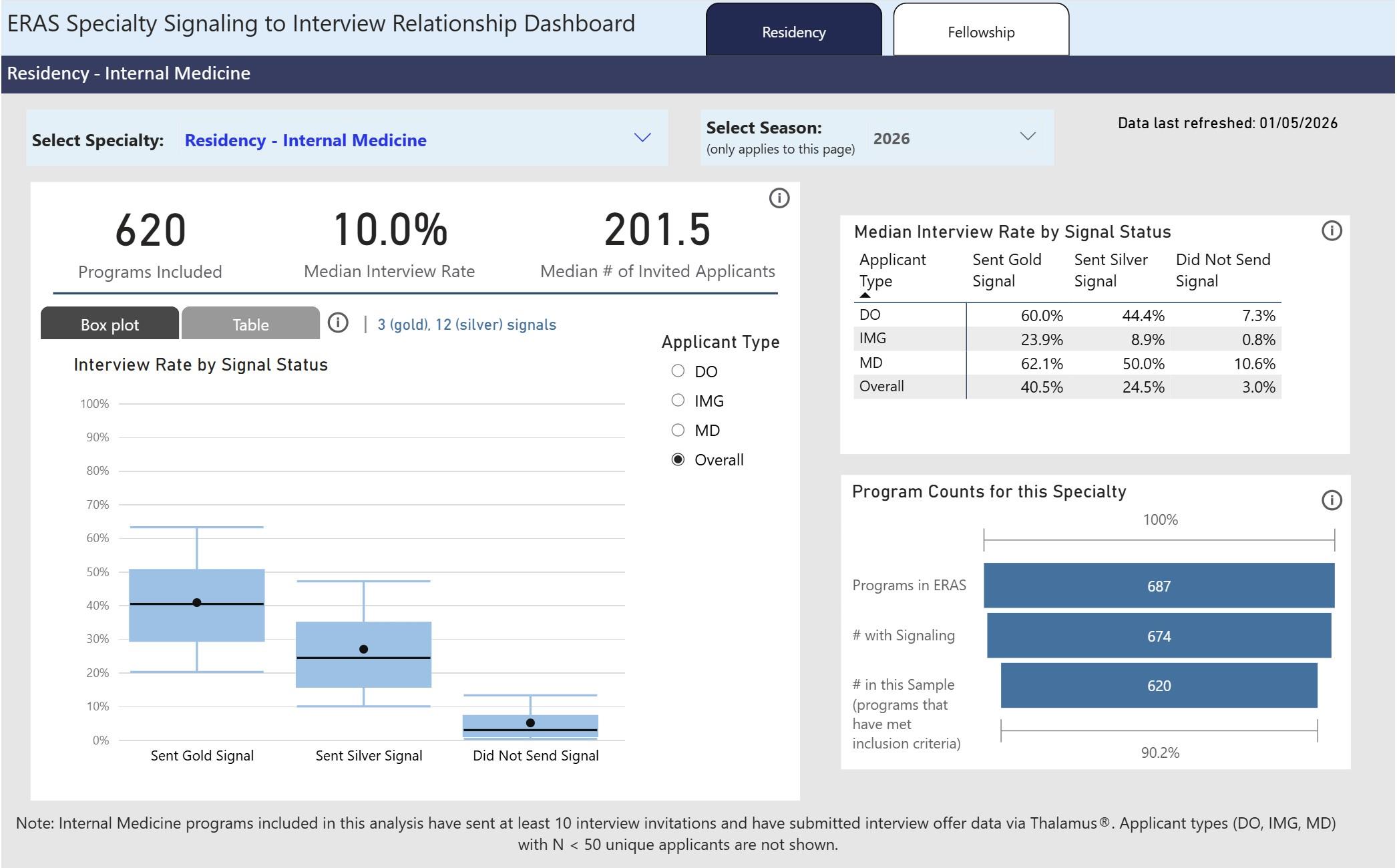Expand the Select Specialty dropdown chevron

[642, 138]
